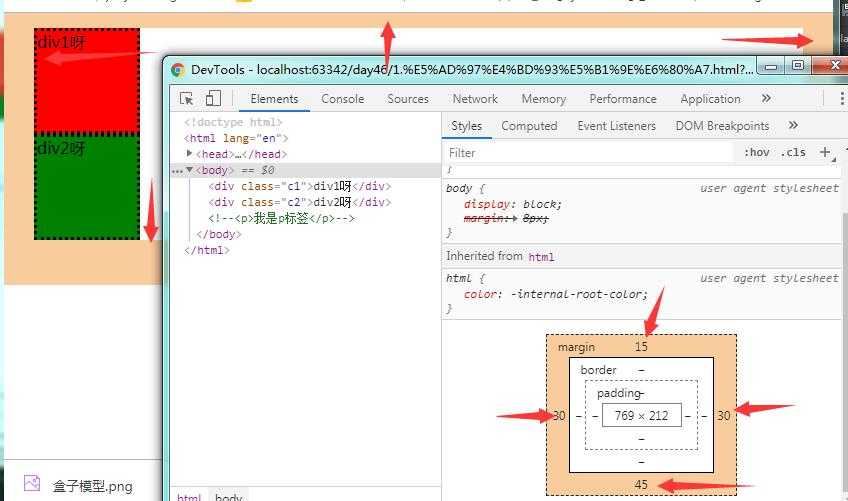Open the Memory tab
The width and height of the screenshot is (848, 501).
click(x=544, y=99)
